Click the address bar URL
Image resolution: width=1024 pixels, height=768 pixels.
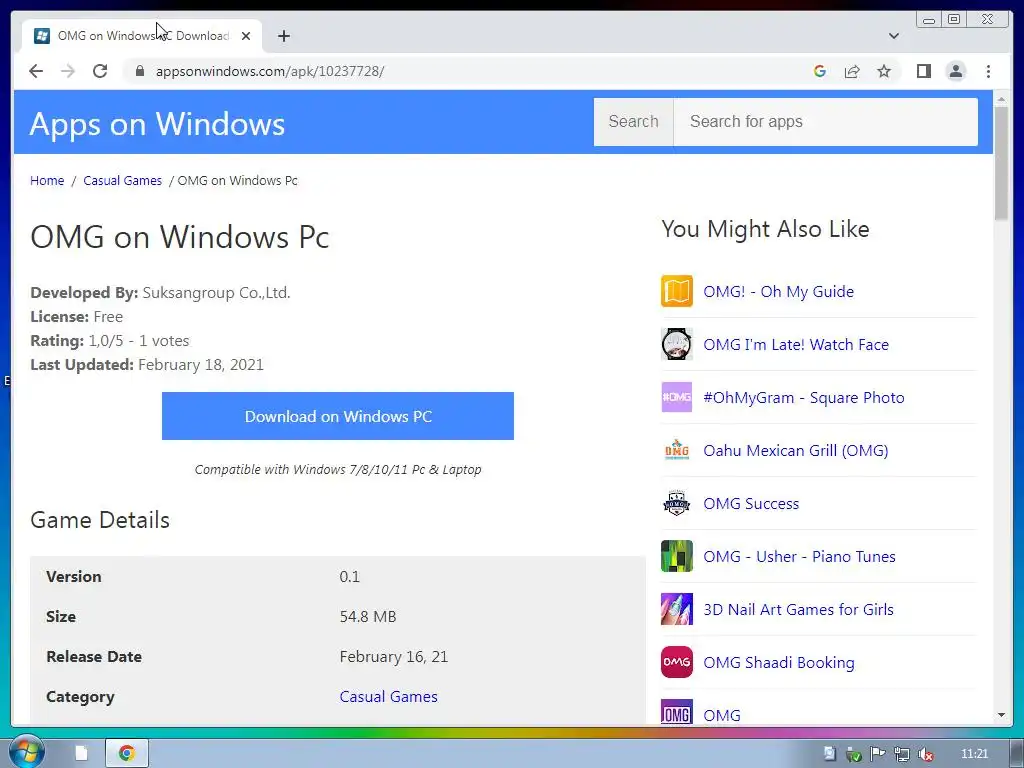(270, 71)
